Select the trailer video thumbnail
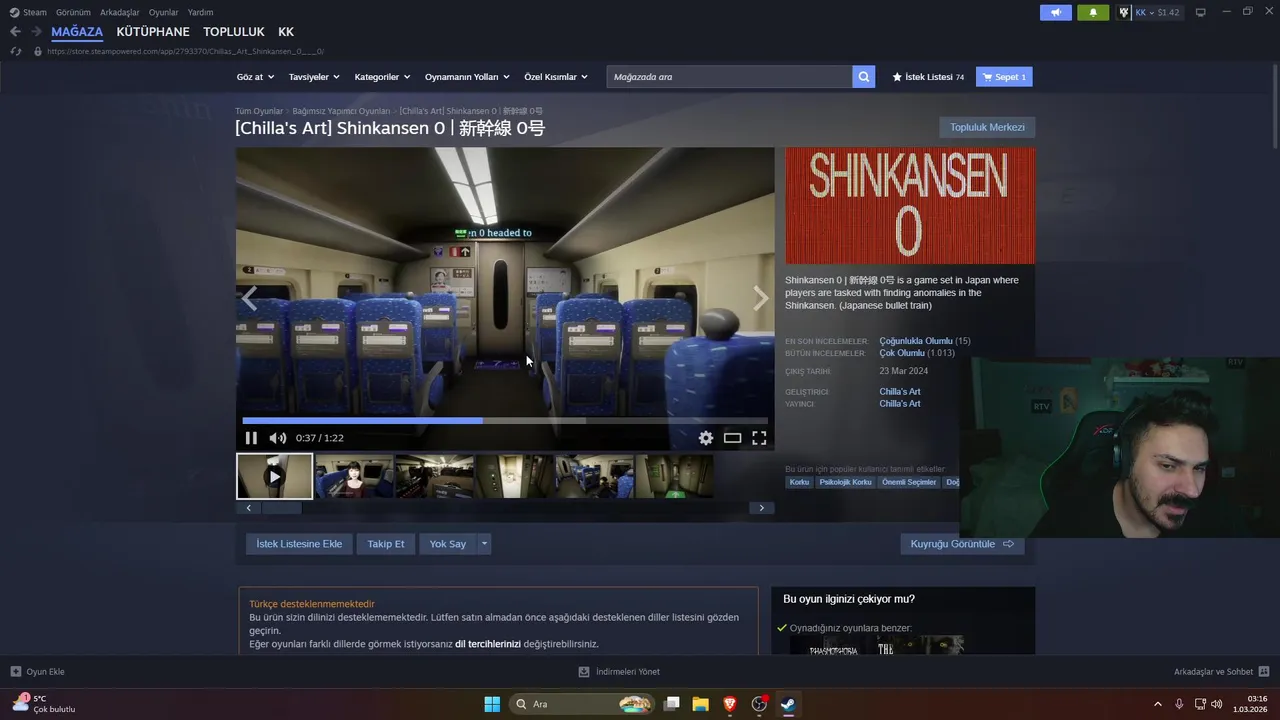 coord(275,476)
